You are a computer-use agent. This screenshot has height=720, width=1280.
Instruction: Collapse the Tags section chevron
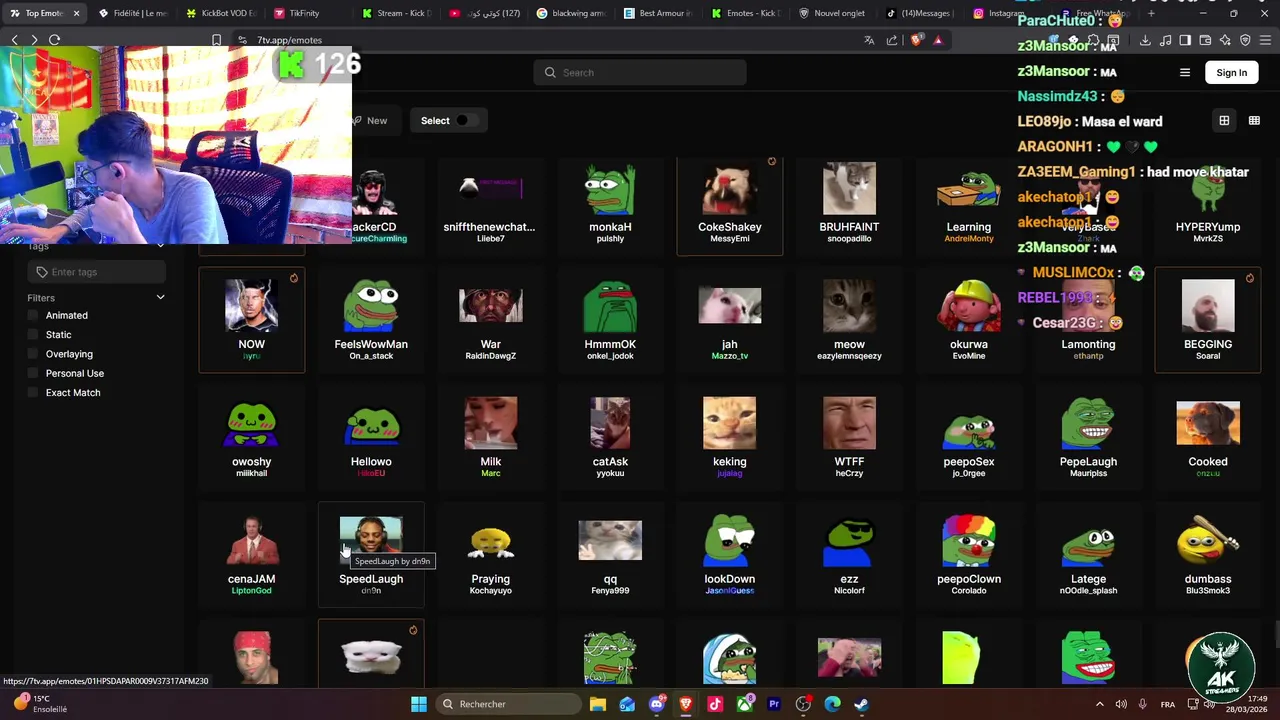(160, 246)
